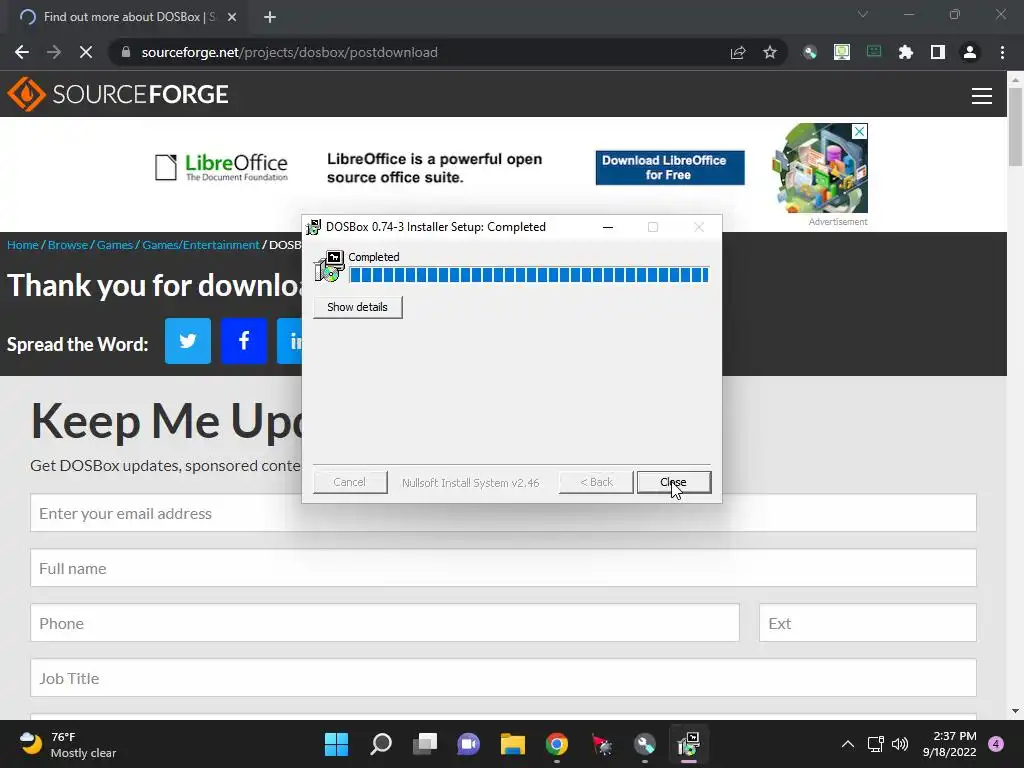Open the Chrome three-dot menu
Image resolution: width=1024 pixels, height=768 pixels.
1002,52
